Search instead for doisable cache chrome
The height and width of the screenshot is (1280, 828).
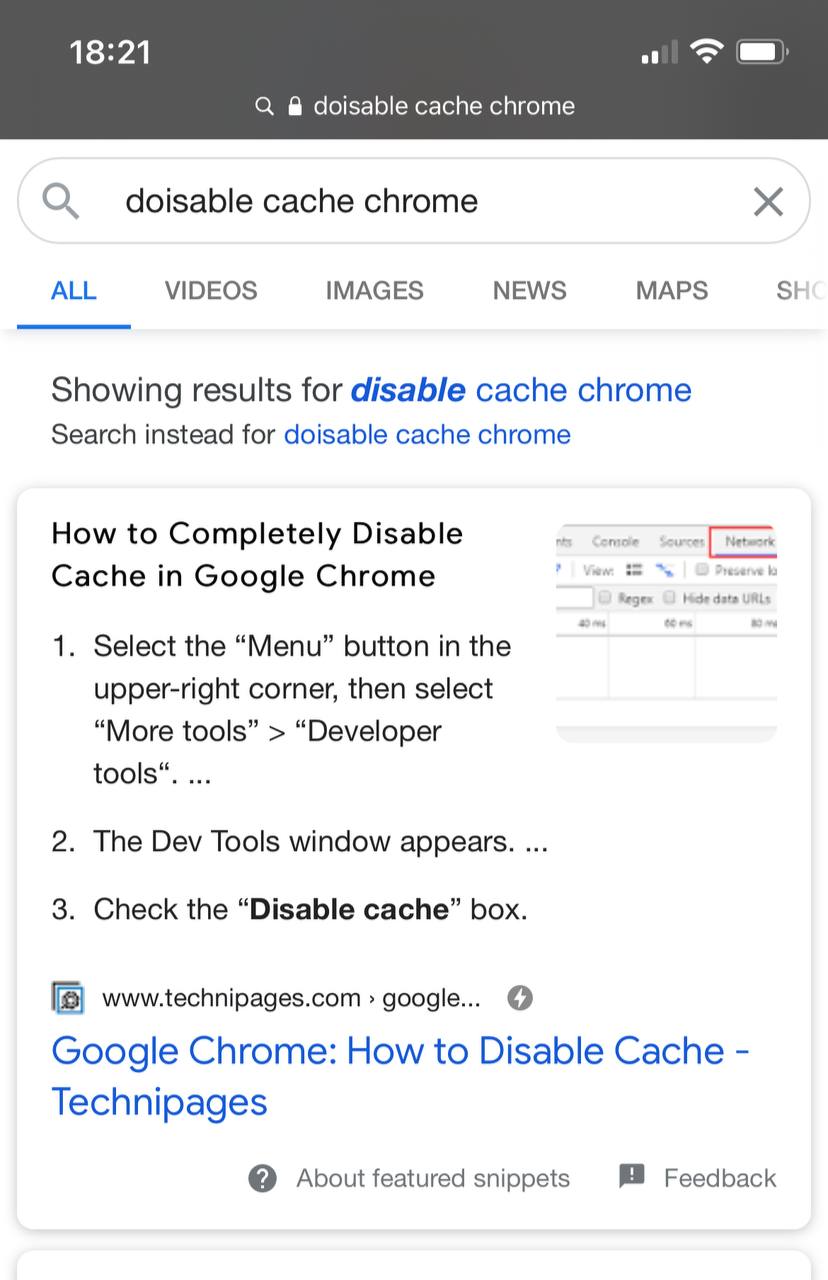point(427,435)
